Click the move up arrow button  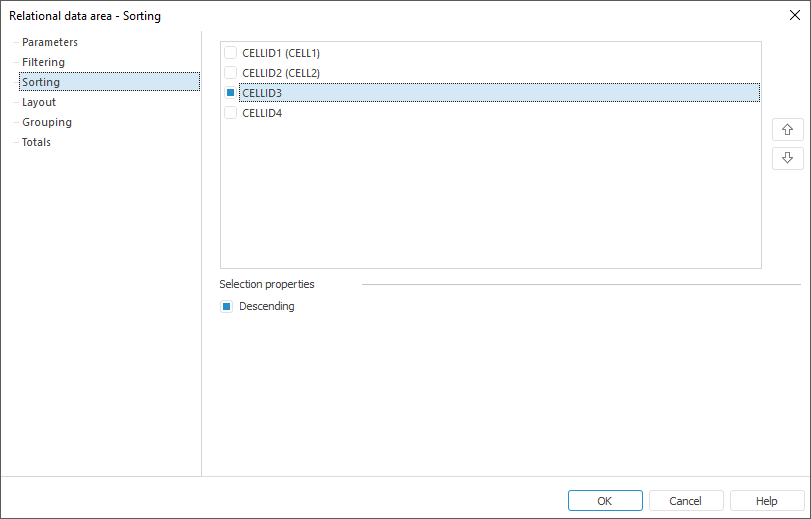click(787, 130)
